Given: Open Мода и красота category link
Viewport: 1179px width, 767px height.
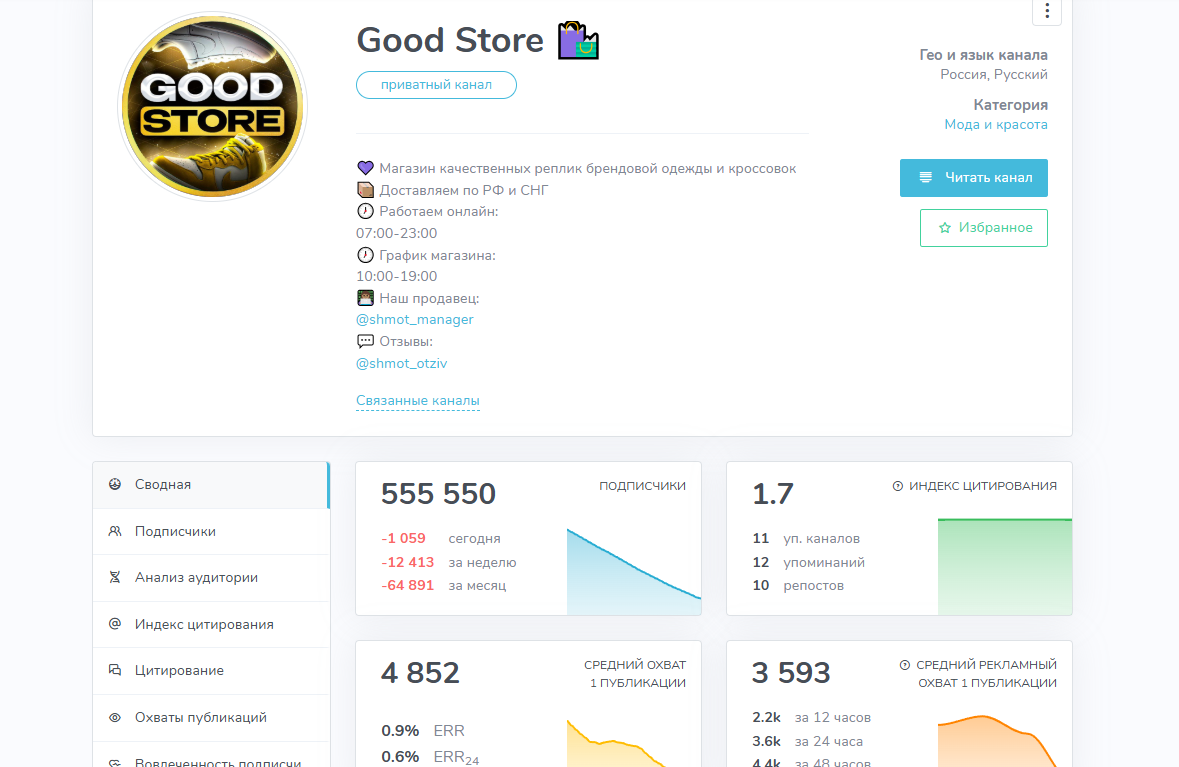Looking at the screenshot, I should pyautogui.click(x=996, y=125).
